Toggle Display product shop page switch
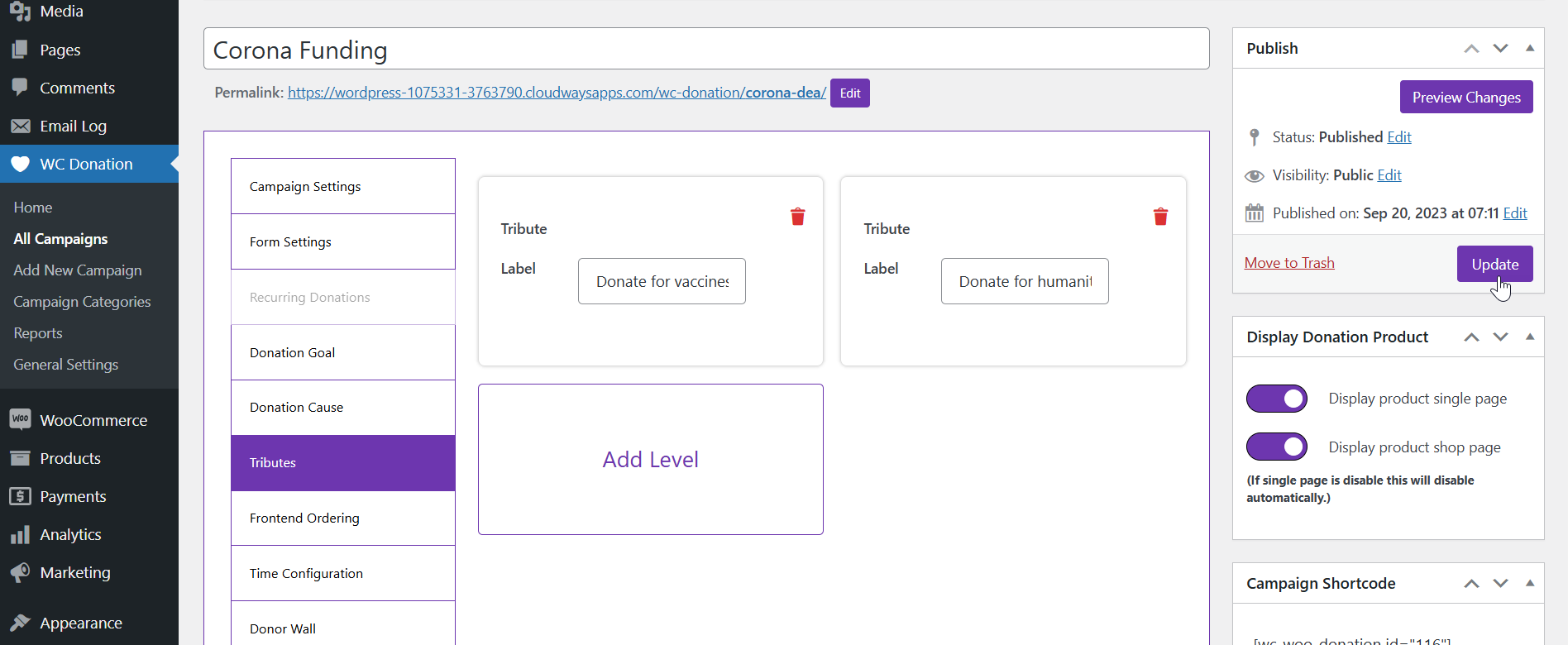Viewport: 1568px width, 645px height. click(x=1277, y=447)
